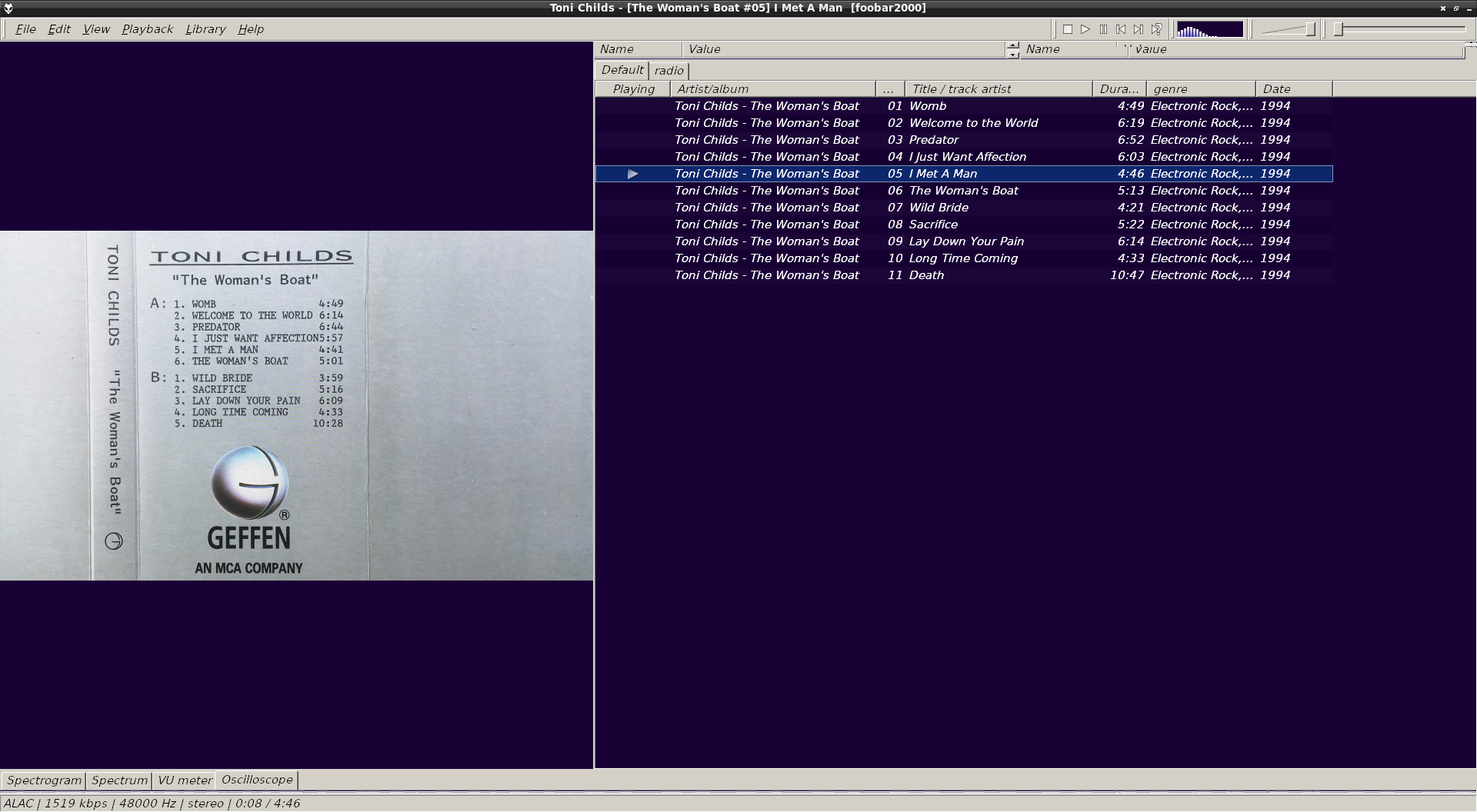
Task: Stop playback with the Stop button
Action: (x=1068, y=29)
